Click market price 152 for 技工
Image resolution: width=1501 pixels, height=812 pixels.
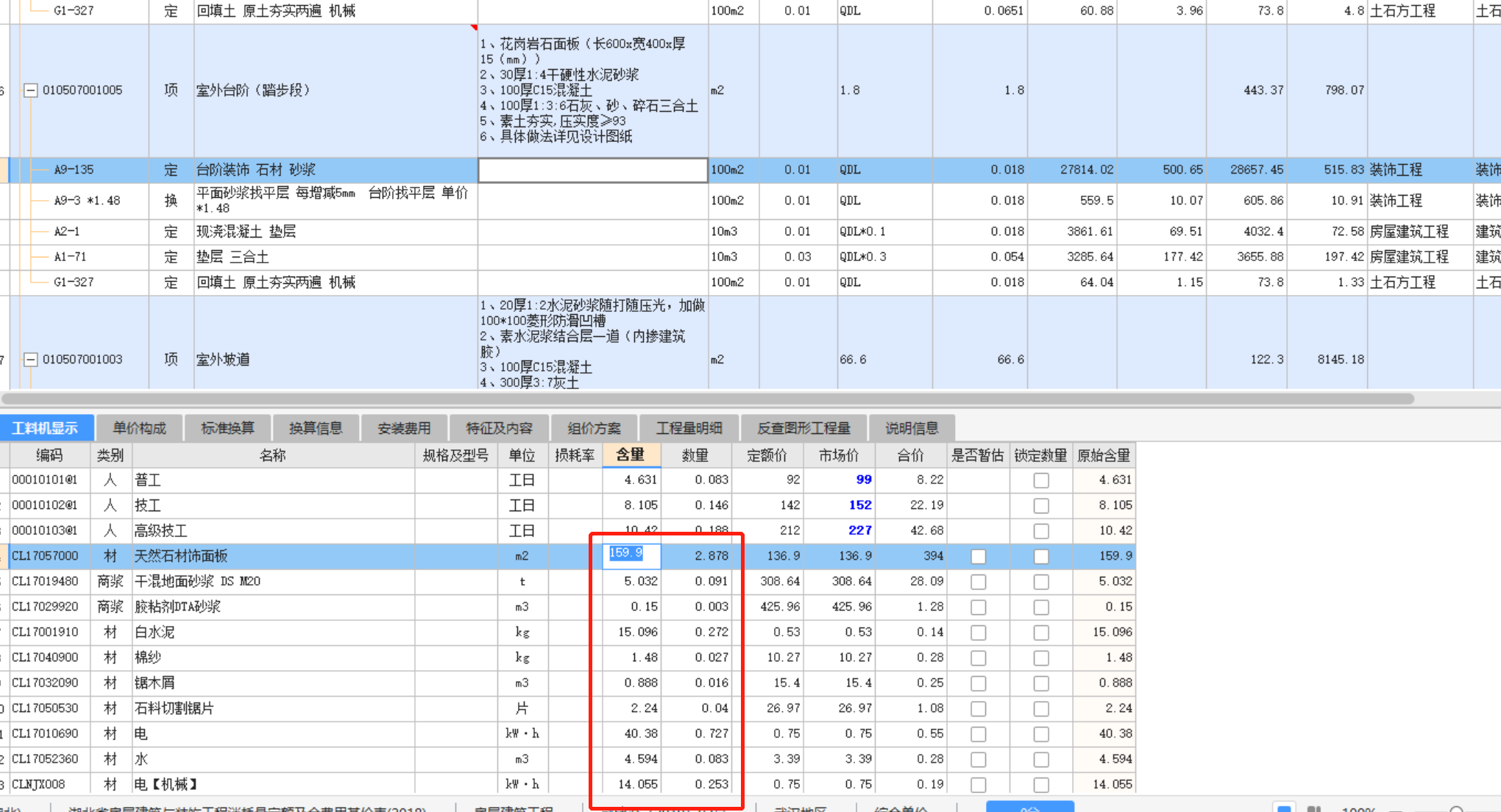tap(860, 505)
